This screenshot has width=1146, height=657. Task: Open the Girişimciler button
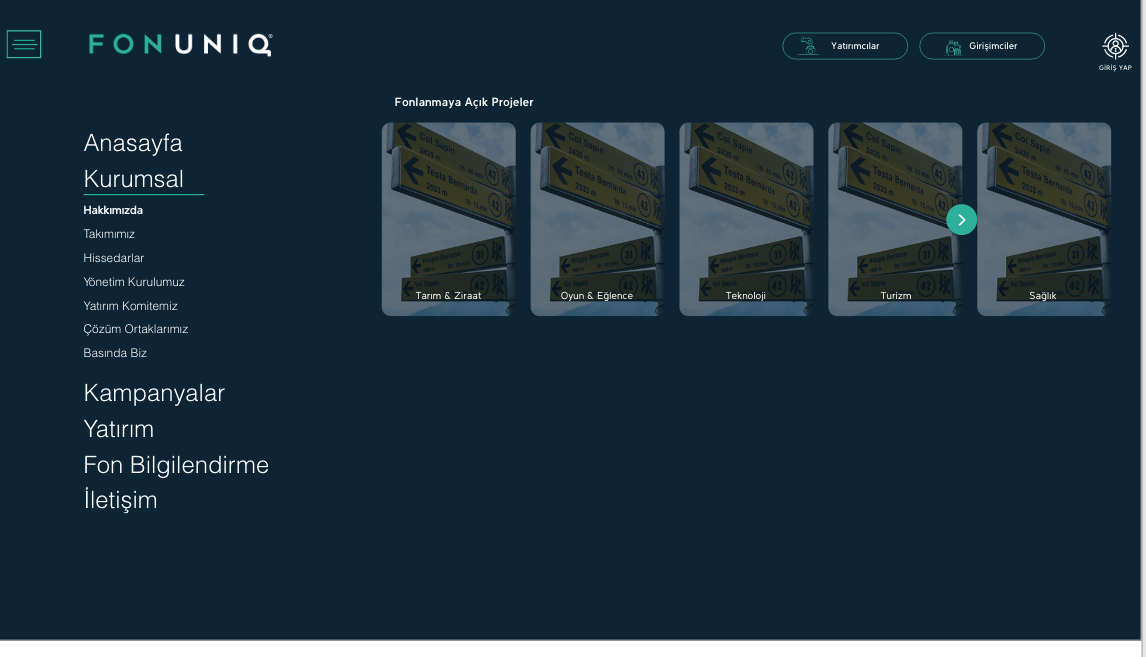(982, 46)
